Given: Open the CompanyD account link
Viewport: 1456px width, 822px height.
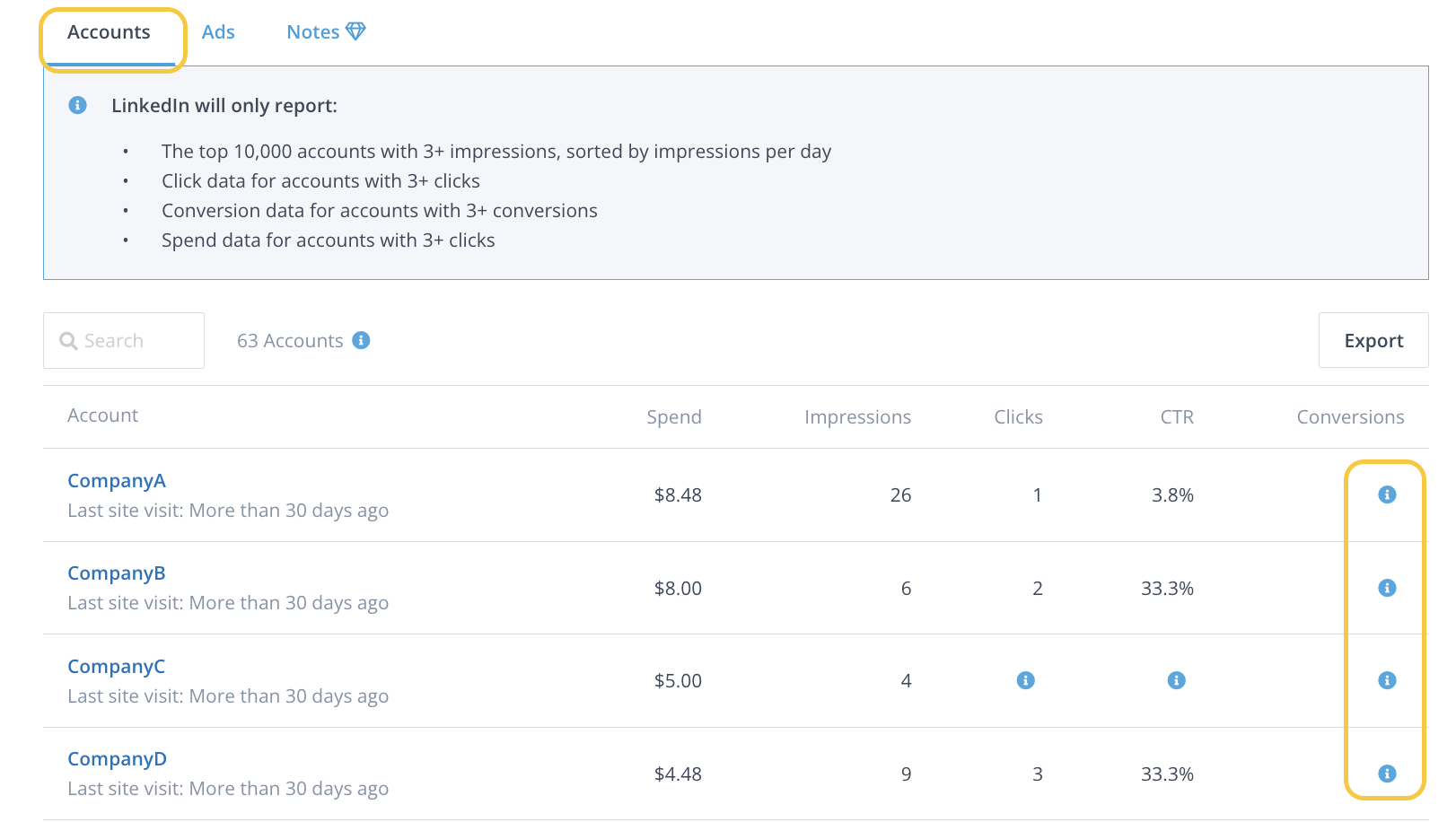Looking at the screenshot, I should click(118, 758).
